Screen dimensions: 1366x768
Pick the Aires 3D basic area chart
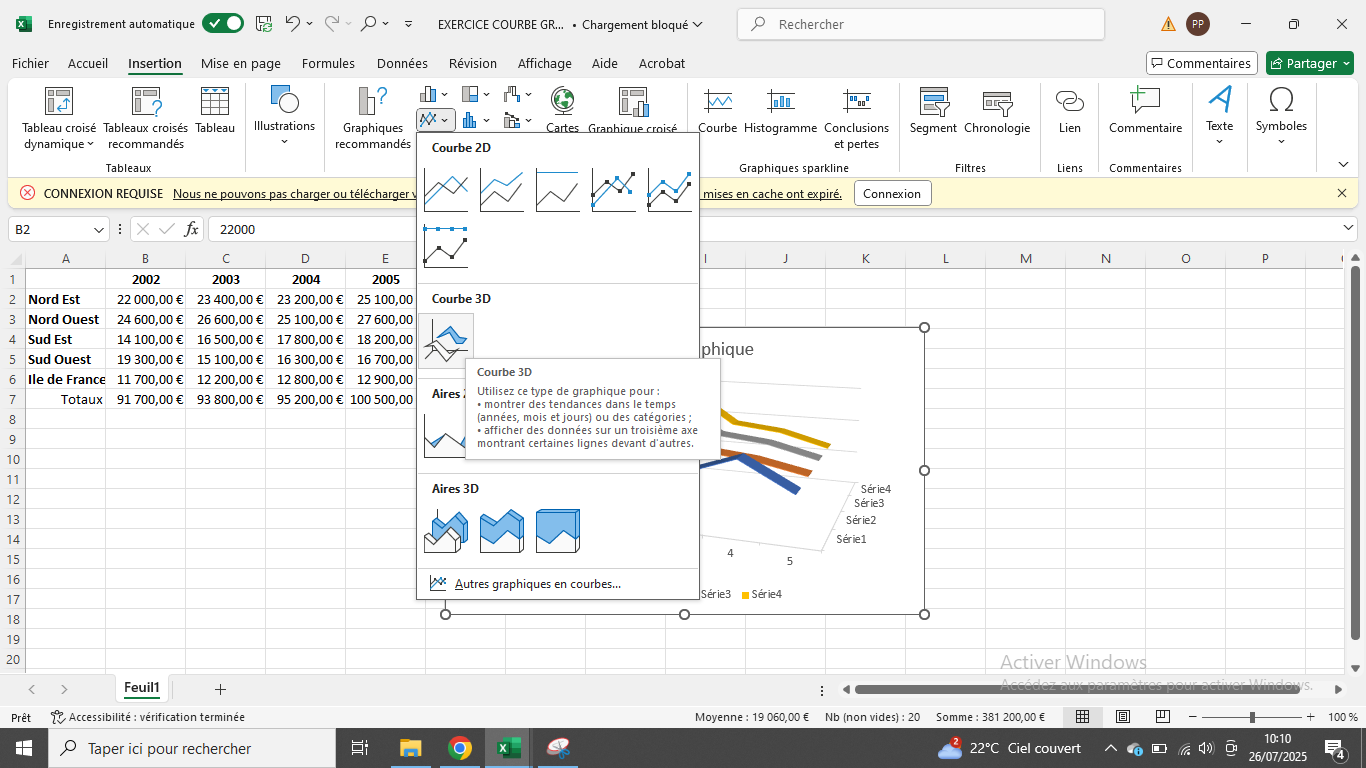[446, 531]
